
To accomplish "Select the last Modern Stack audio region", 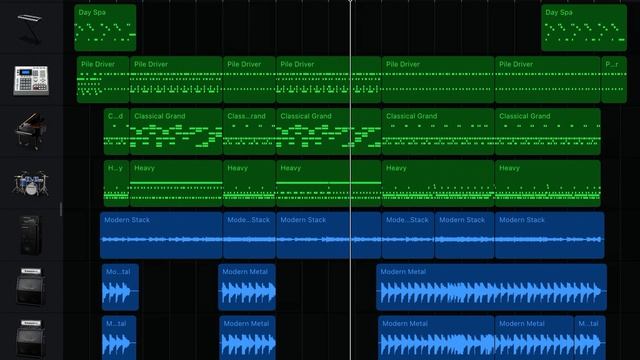I will (x=549, y=235).
